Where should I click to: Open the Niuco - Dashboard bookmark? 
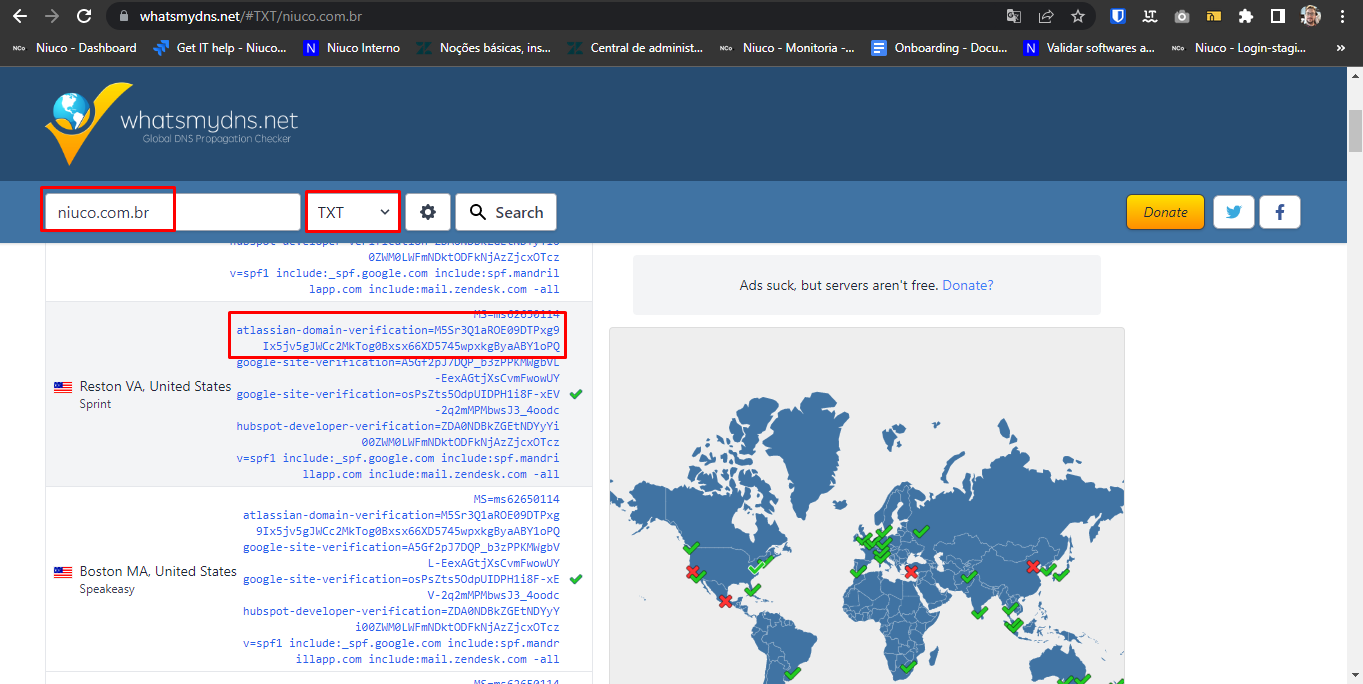coord(74,47)
